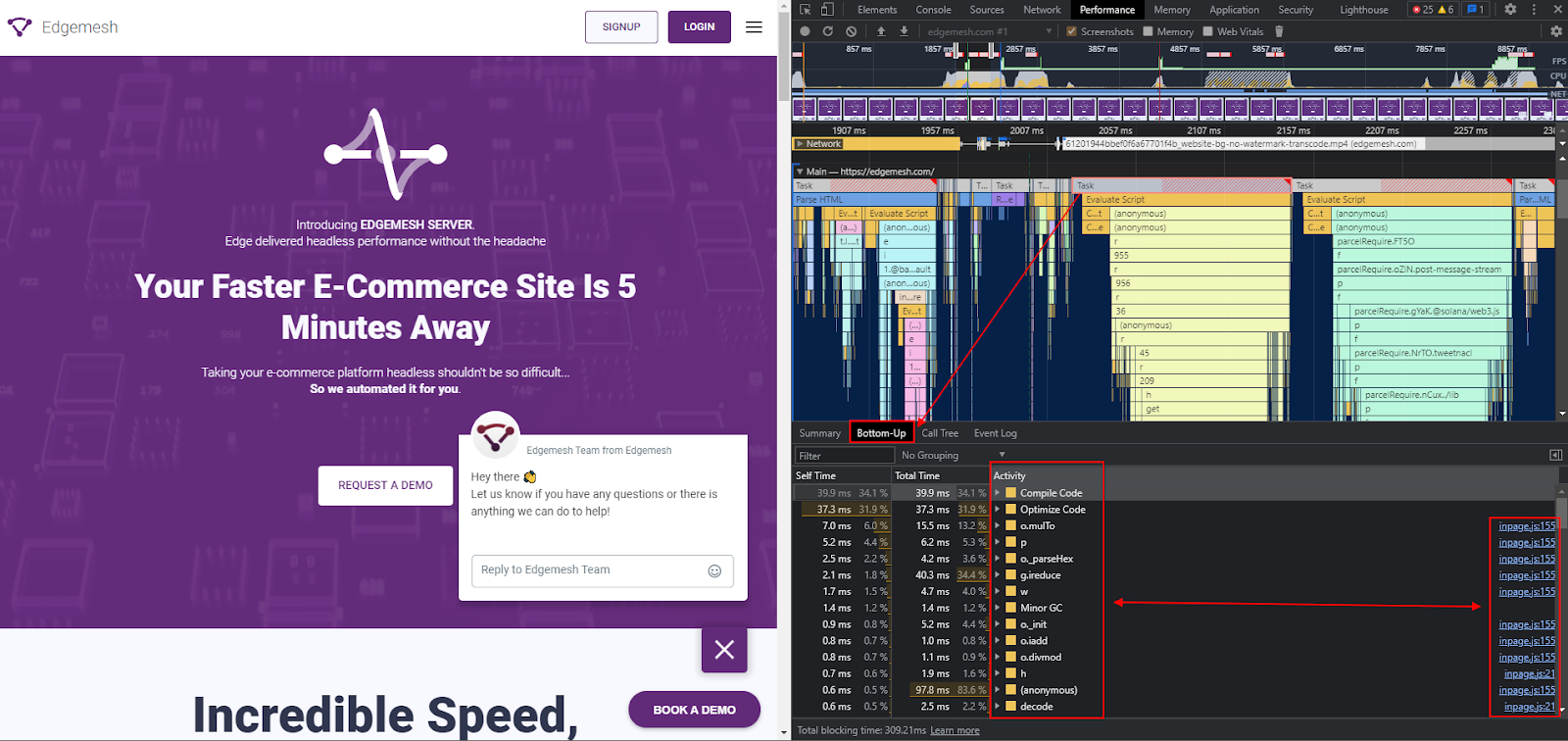Screen dimensions: 1568x741
Task: Enable the Web Vitals checkbox
Action: point(1208,31)
